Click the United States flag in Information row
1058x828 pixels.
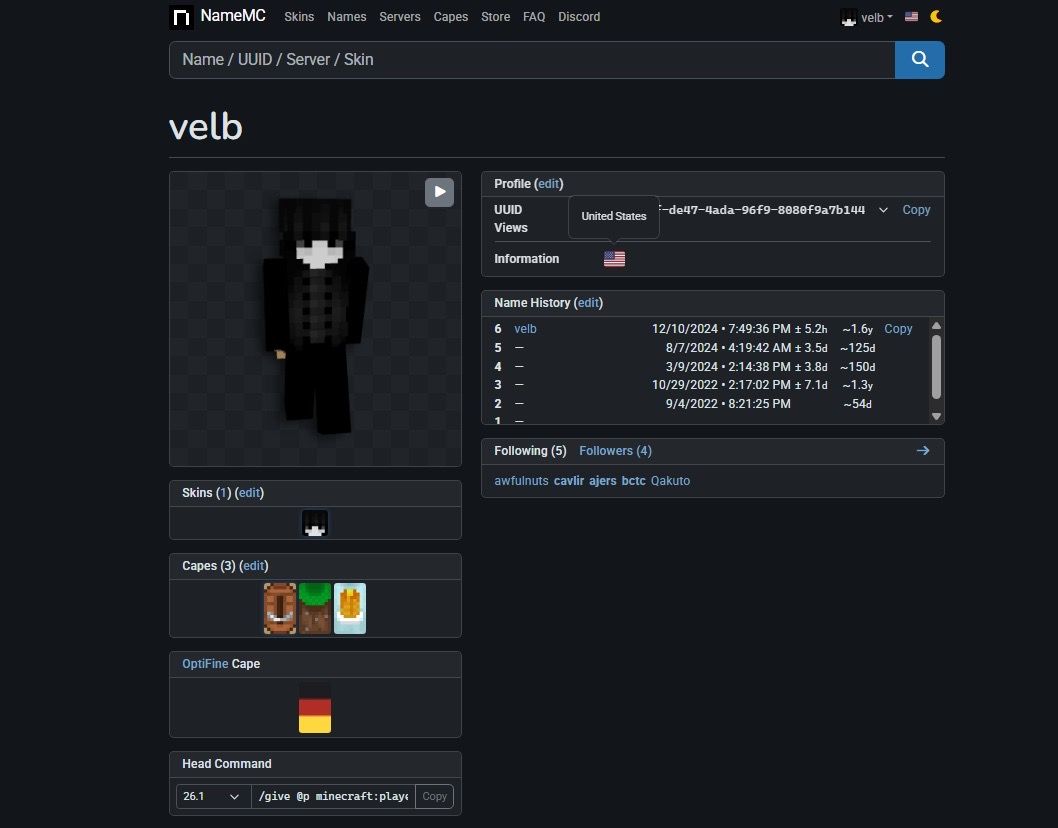pyautogui.click(x=614, y=258)
